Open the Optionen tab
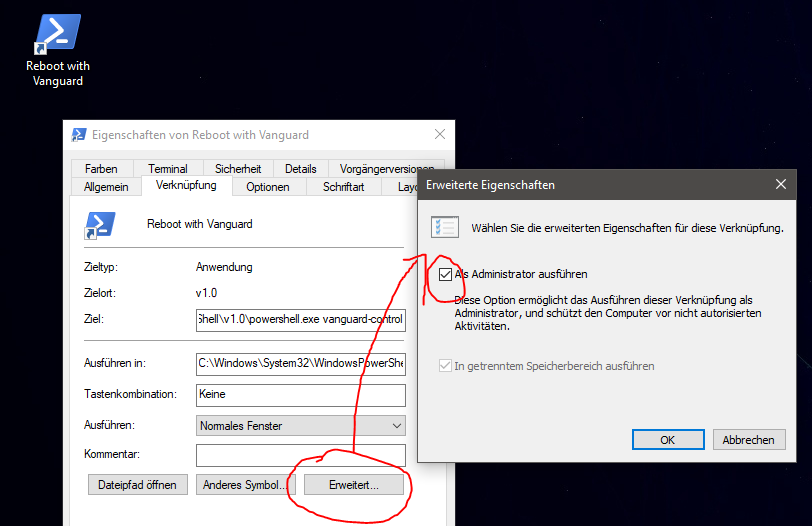This screenshot has height=526, width=812. [268, 187]
